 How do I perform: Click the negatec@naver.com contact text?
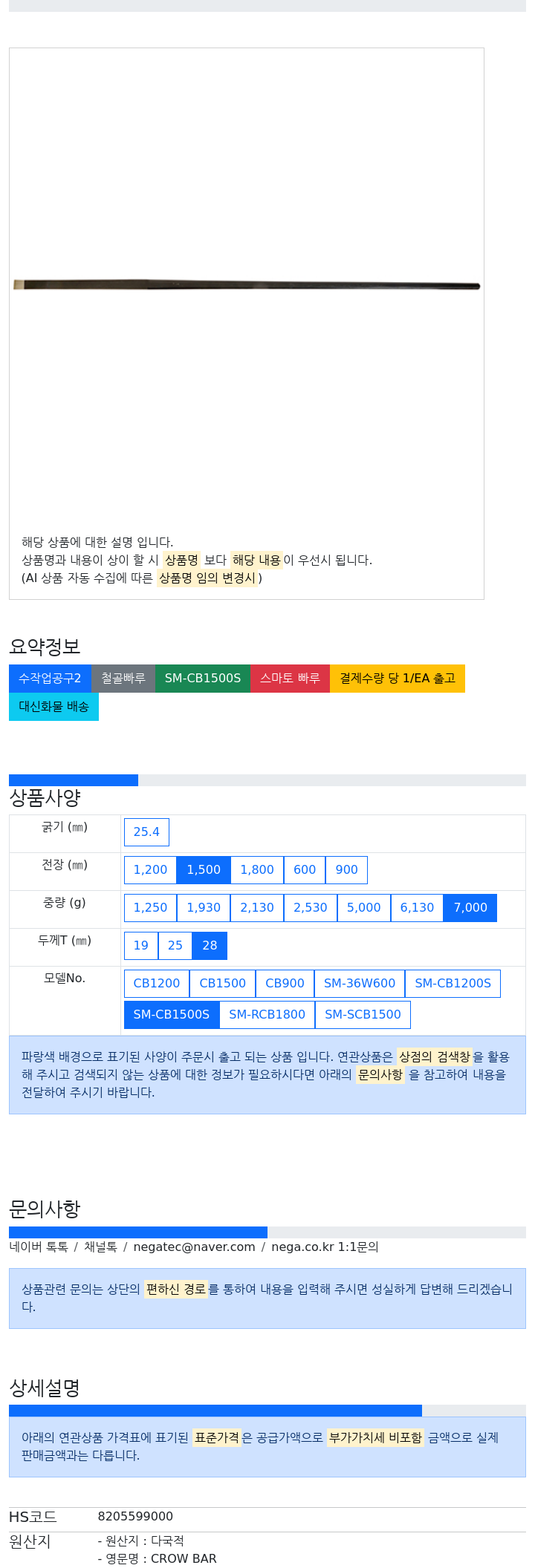coord(194,1247)
